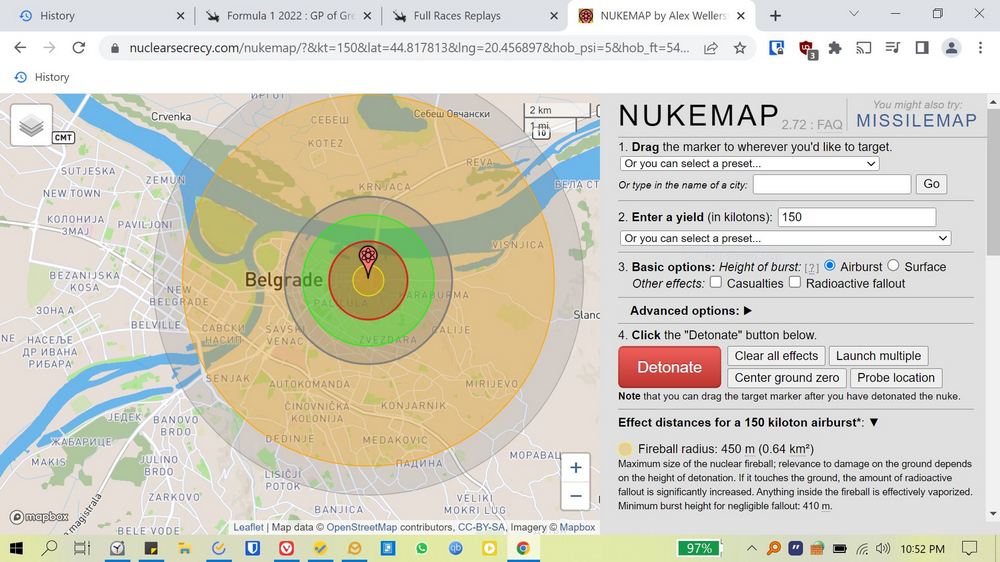The width and height of the screenshot is (1000, 562).
Task: Click the yield kilotons input field
Action: pos(856,217)
